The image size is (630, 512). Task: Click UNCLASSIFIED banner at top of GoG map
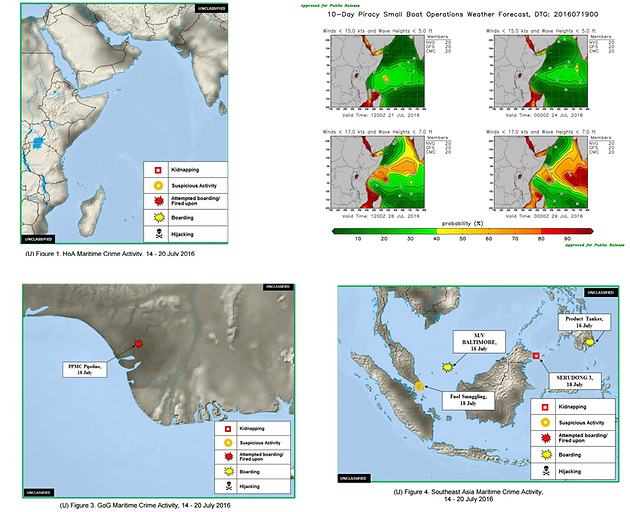(x=279, y=287)
